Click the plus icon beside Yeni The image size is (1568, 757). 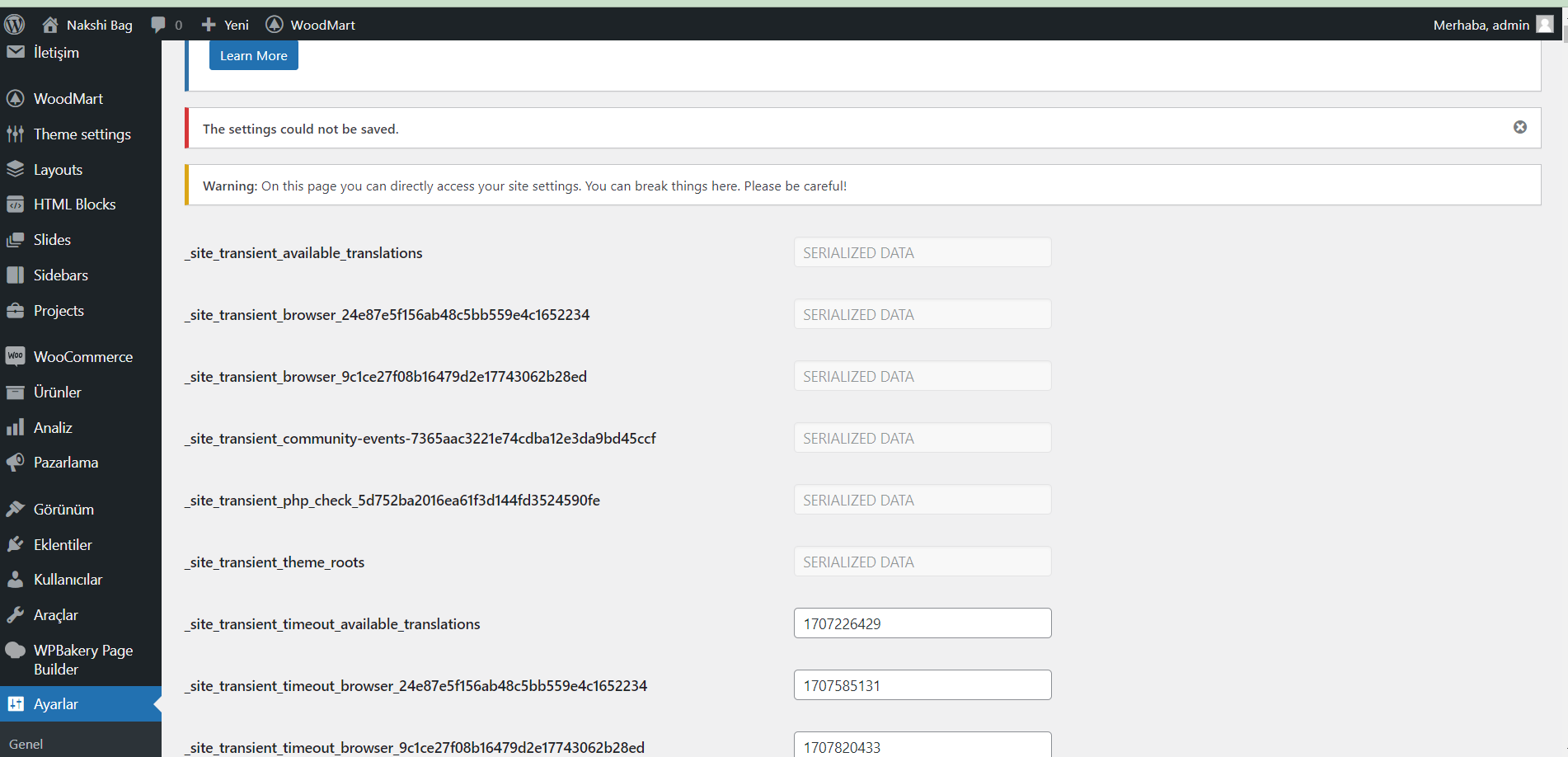[209, 25]
